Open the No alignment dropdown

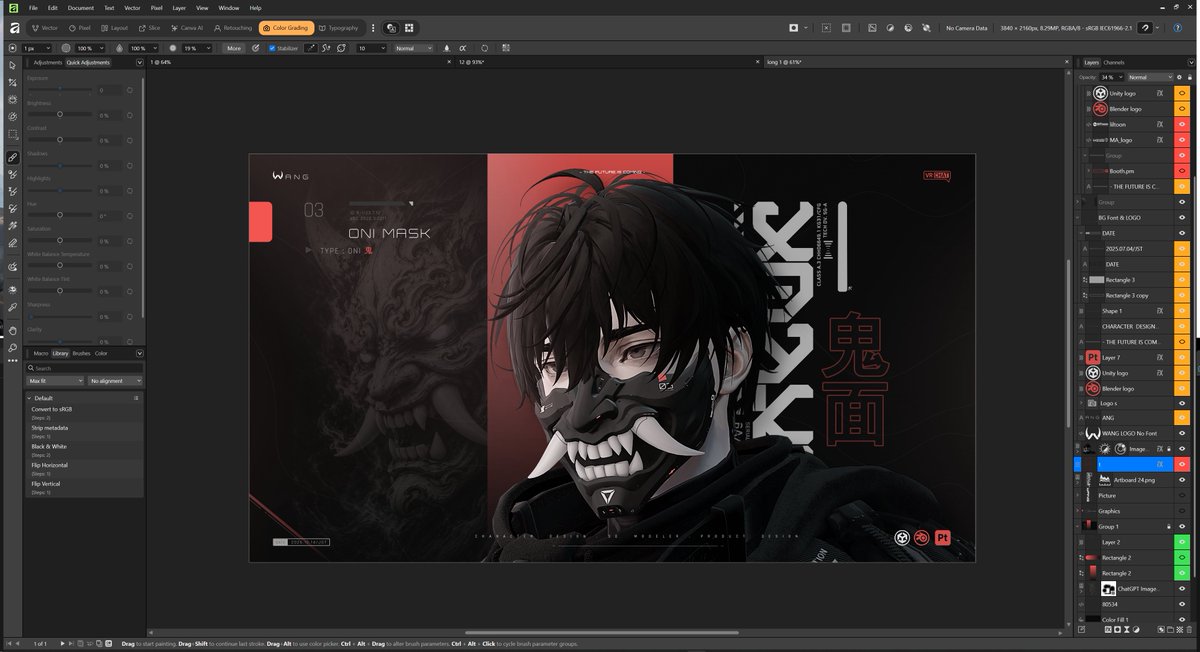click(x=115, y=381)
